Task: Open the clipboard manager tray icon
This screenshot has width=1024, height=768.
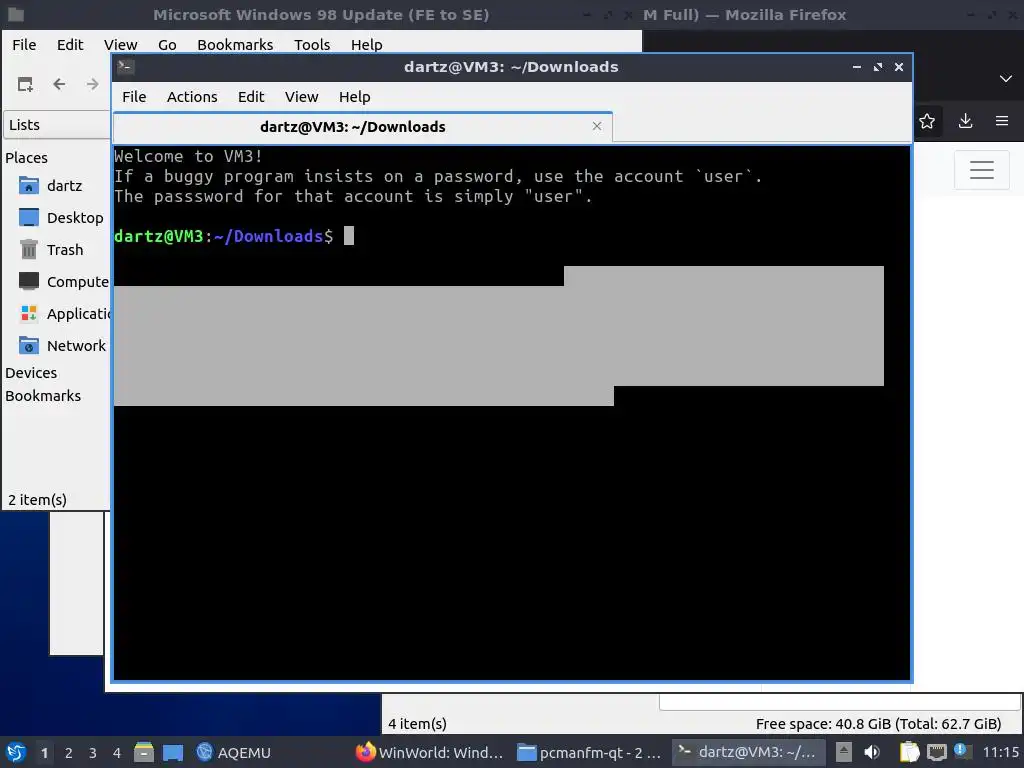Action: pos(909,752)
